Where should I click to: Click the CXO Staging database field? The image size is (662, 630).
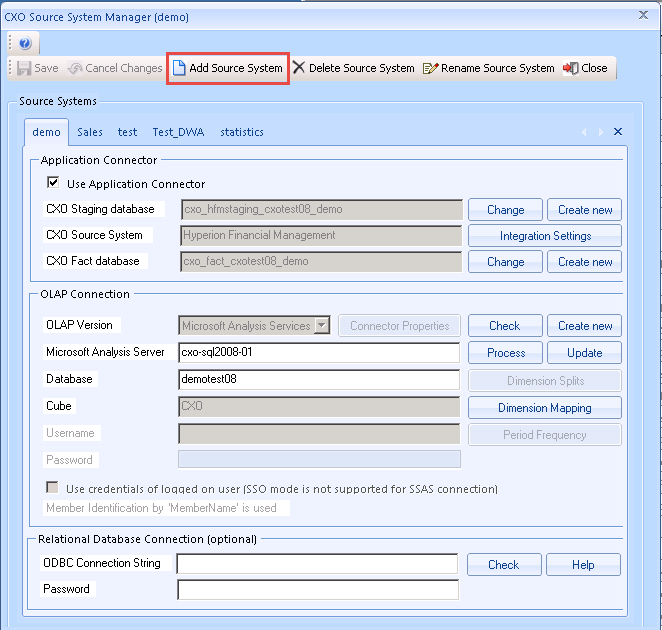pos(322,209)
